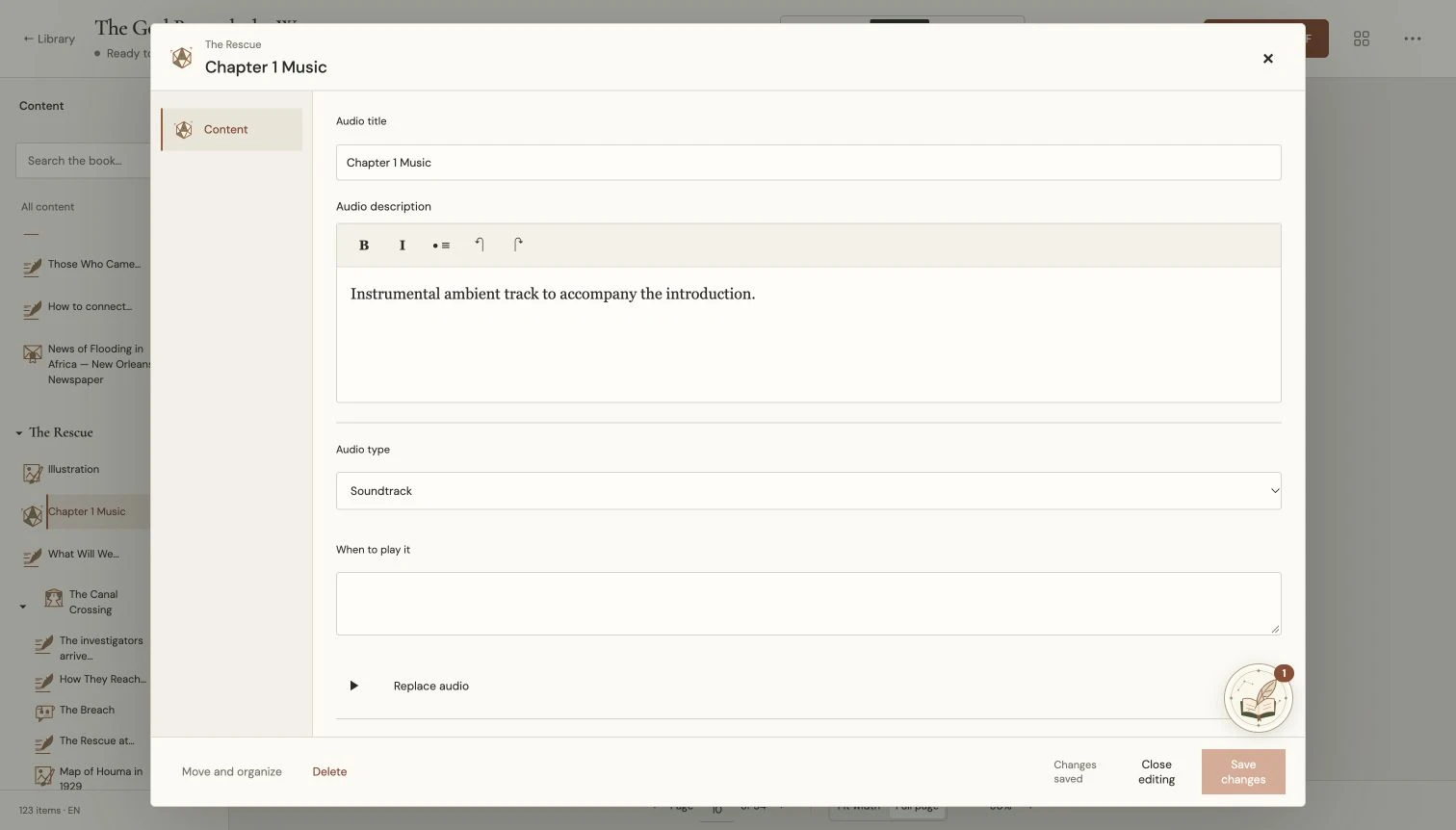Click the newspaper image icon beside News of Flooding
The height and width of the screenshot is (830, 1456).
pos(33,352)
